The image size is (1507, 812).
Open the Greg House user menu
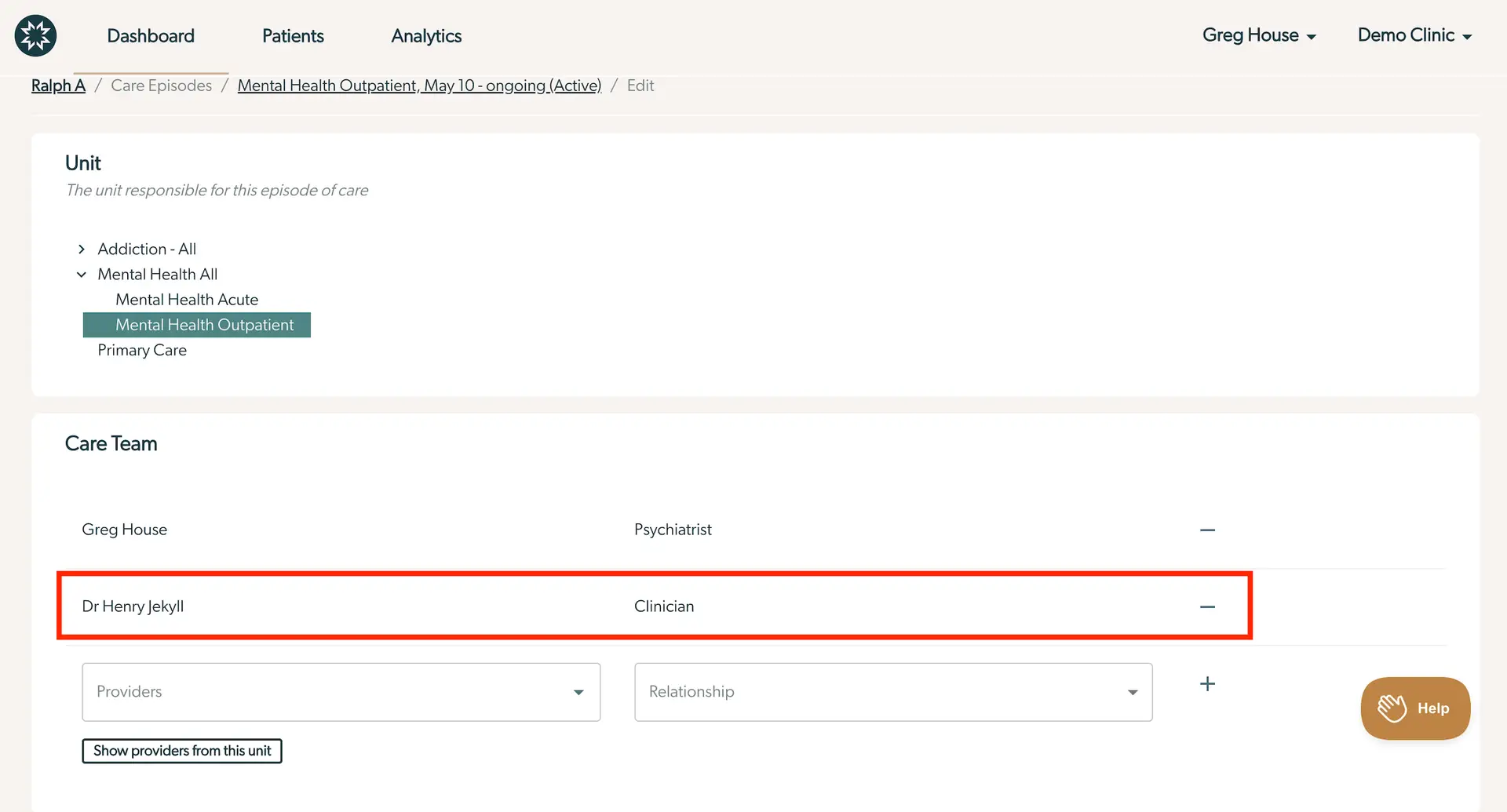1258,35
